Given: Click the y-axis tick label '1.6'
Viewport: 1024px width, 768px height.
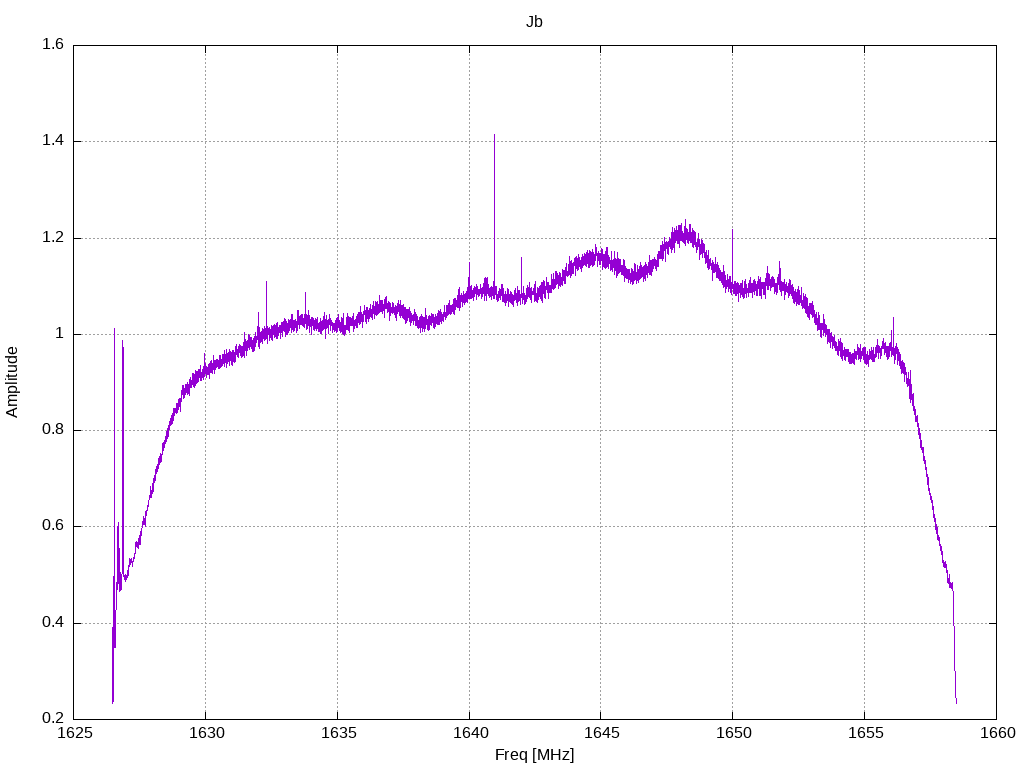Looking at the screenshot, I should coord(53,44).
